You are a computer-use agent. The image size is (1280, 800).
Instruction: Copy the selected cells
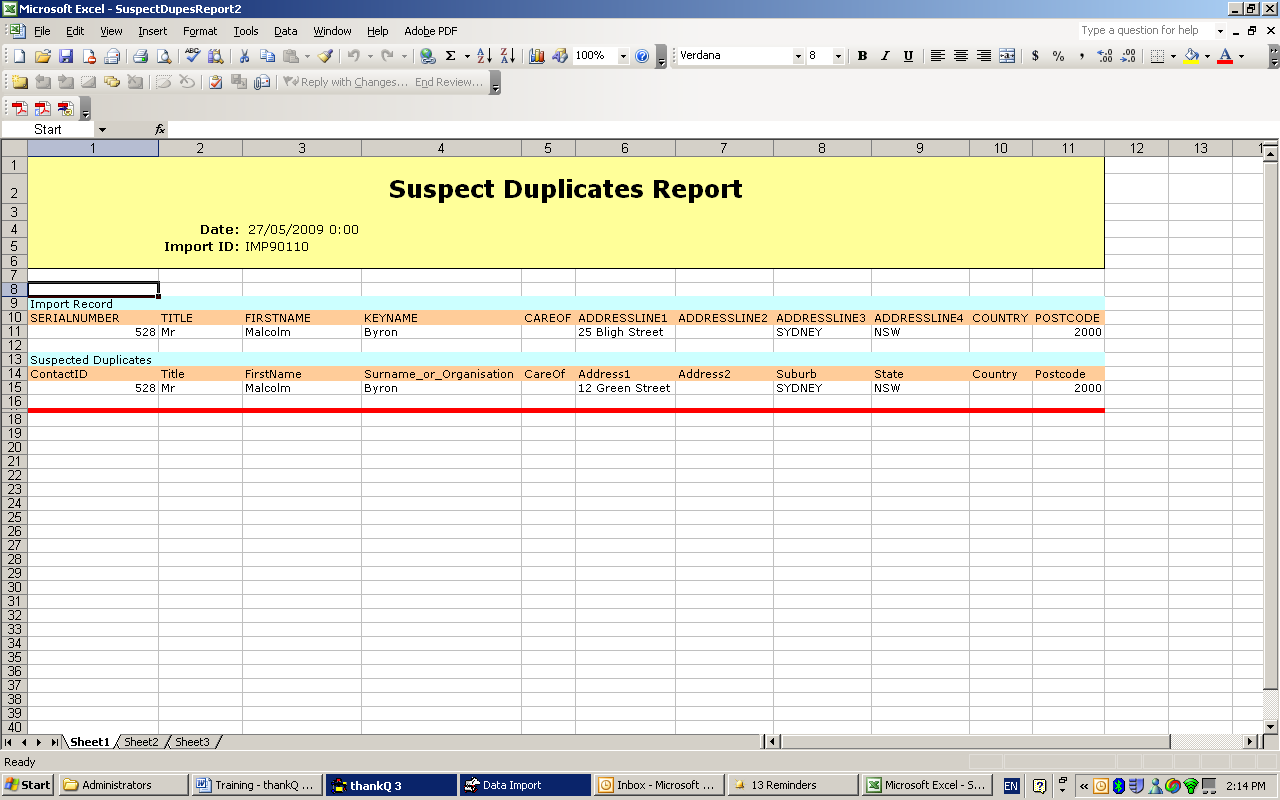268,56
